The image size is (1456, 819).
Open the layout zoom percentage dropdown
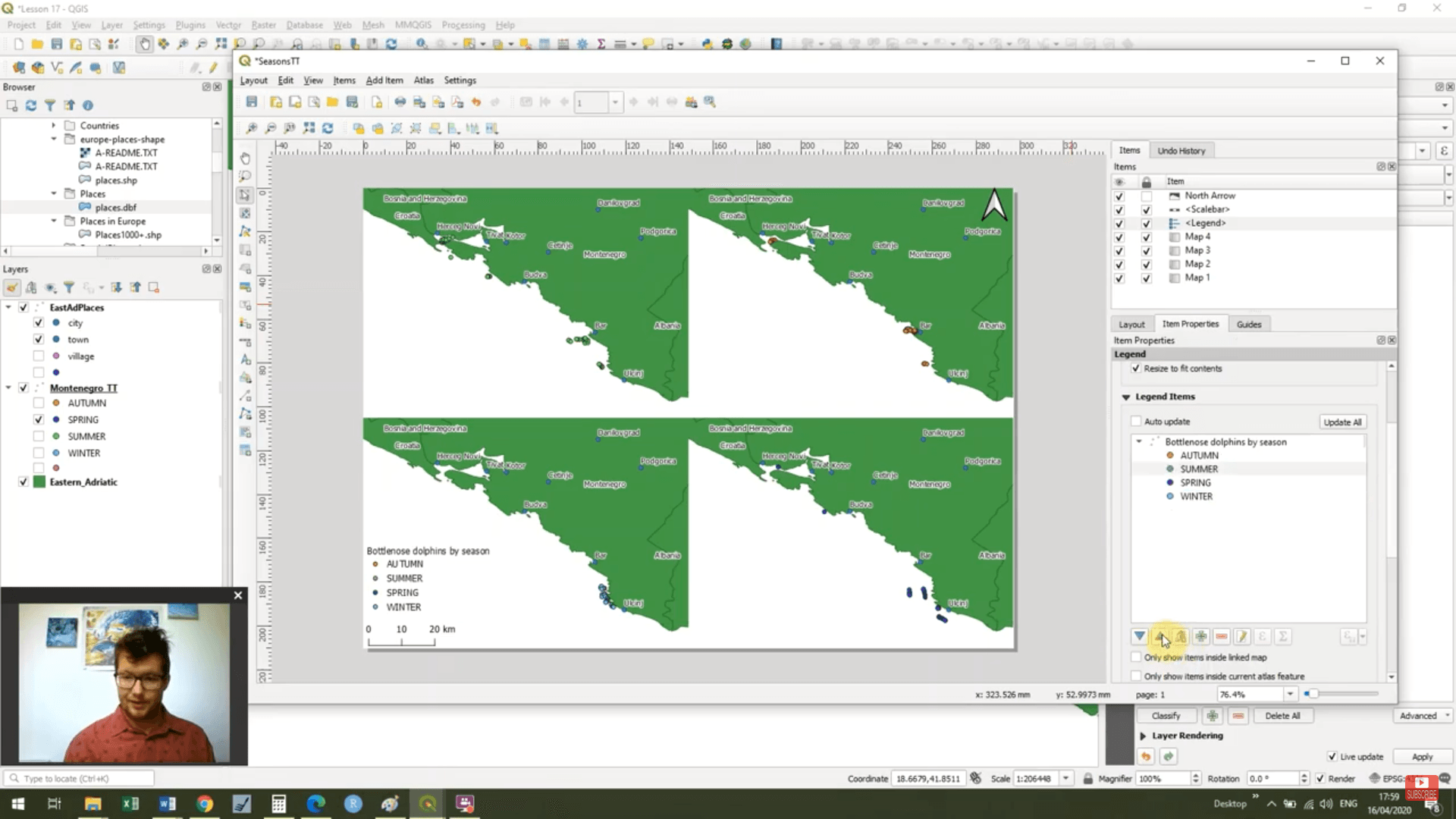tap(1289, 694)
